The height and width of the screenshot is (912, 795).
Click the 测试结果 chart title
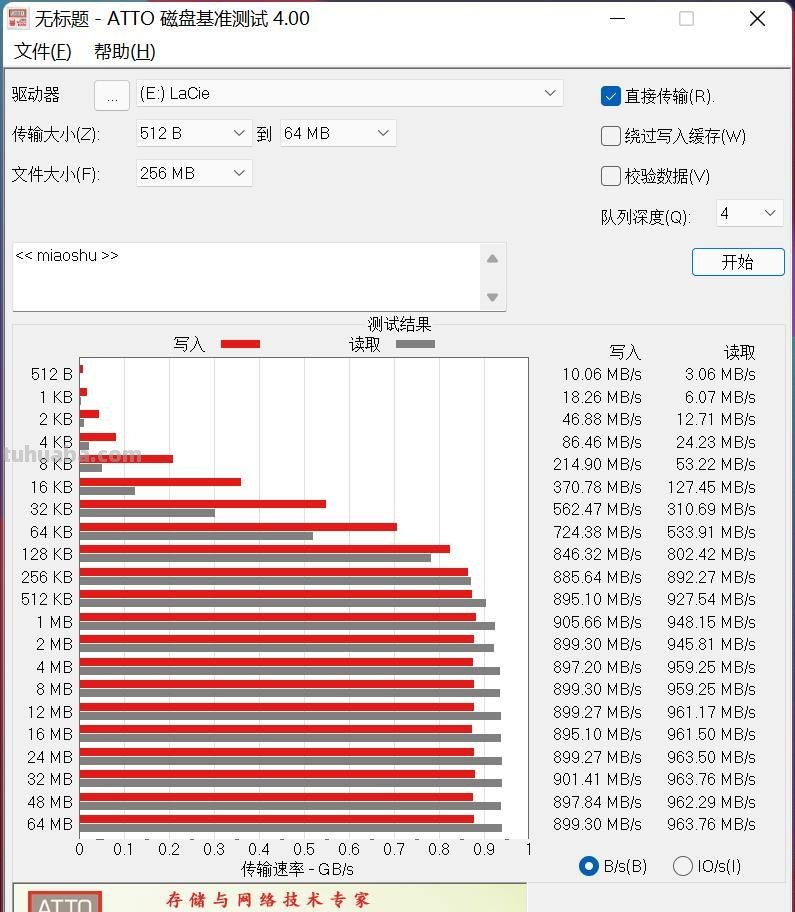(399, 324)
